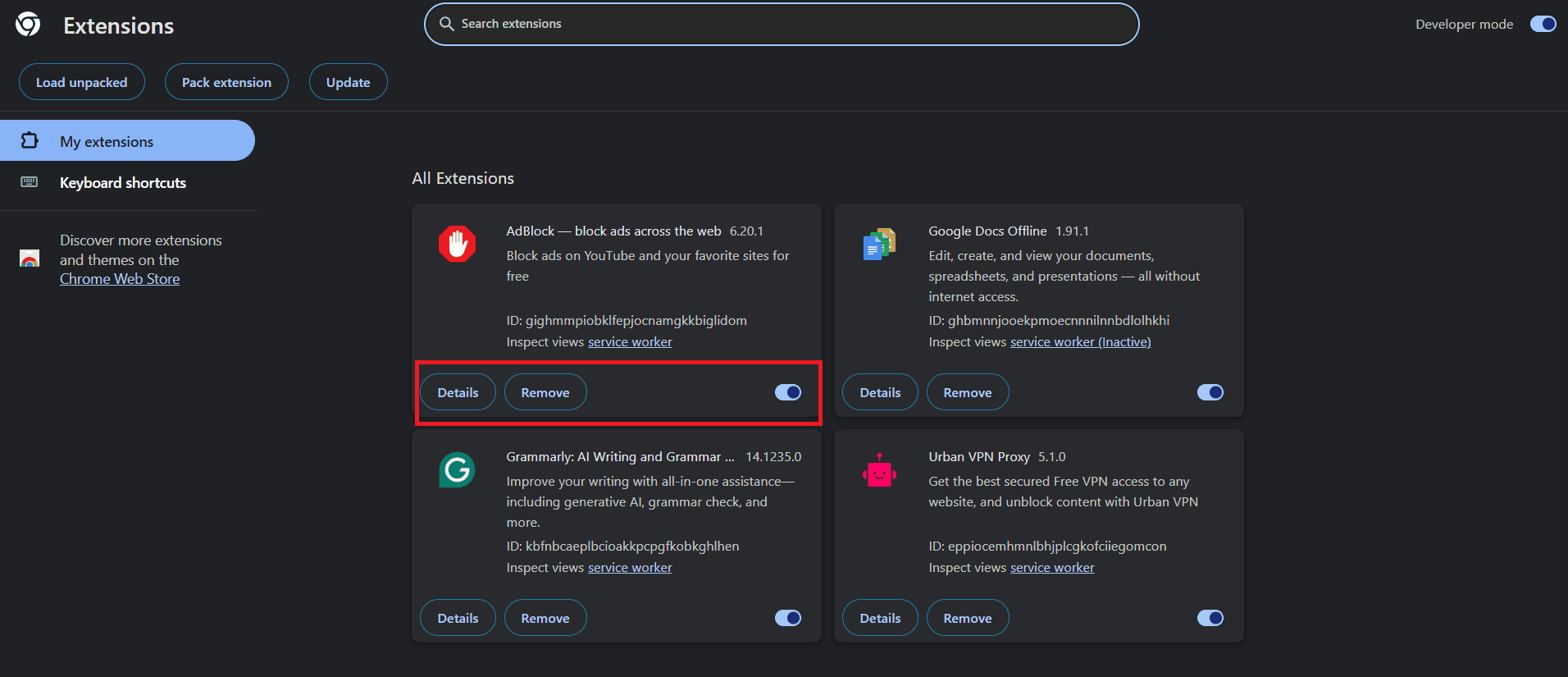Select My extensions in the sidebar

(107, 141)
